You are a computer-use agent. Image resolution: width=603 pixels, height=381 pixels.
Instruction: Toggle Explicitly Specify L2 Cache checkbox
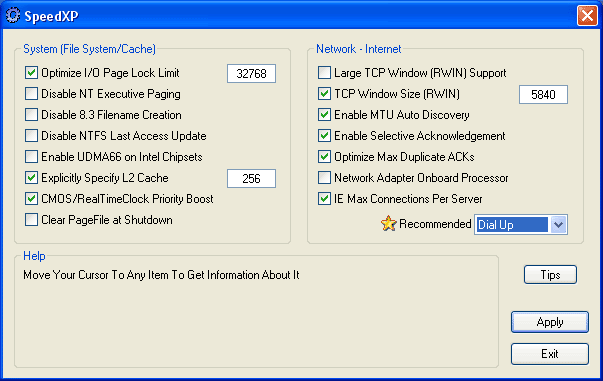(x=31, y=178)
